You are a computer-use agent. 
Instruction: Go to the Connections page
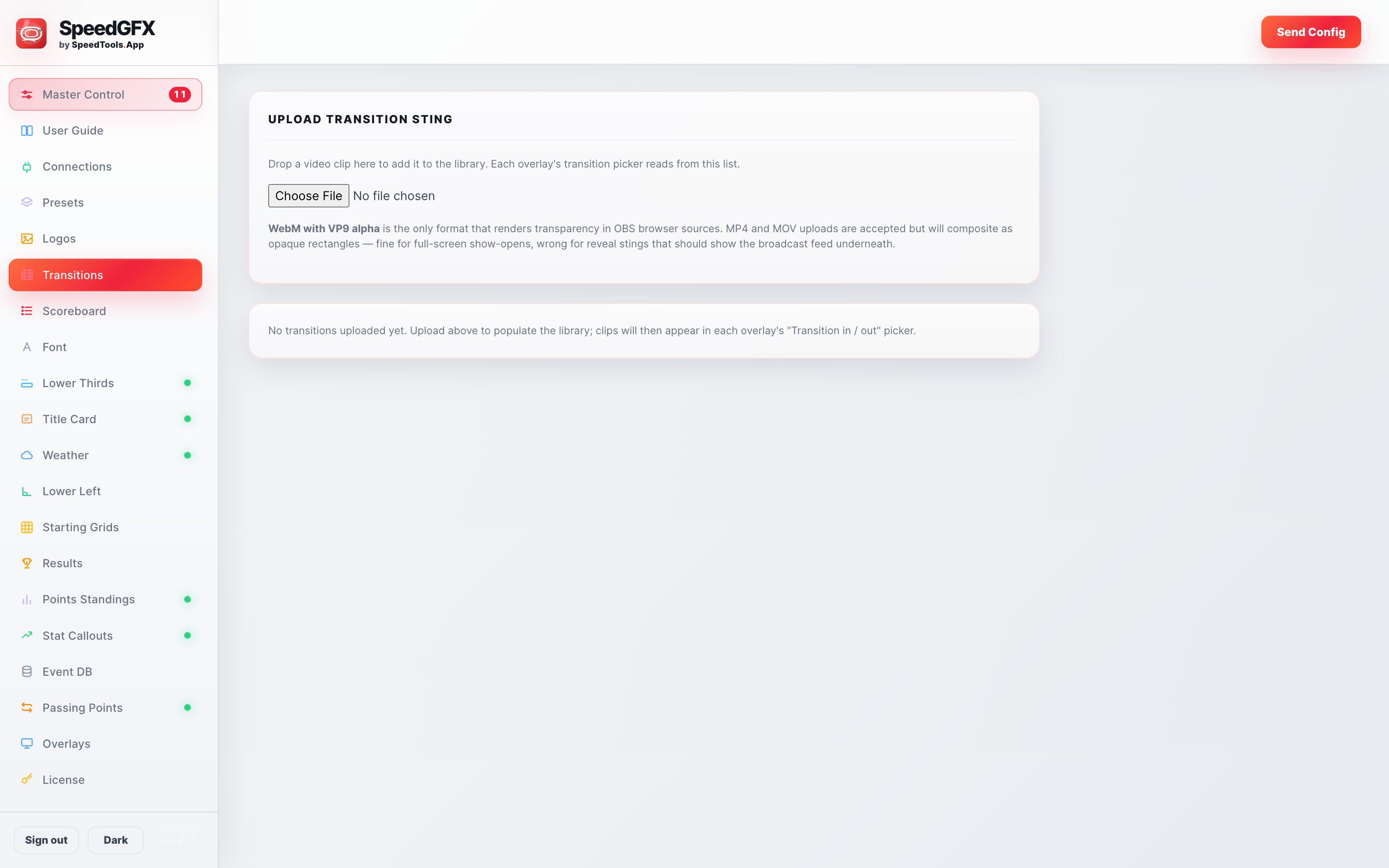[x=105, y=167]
